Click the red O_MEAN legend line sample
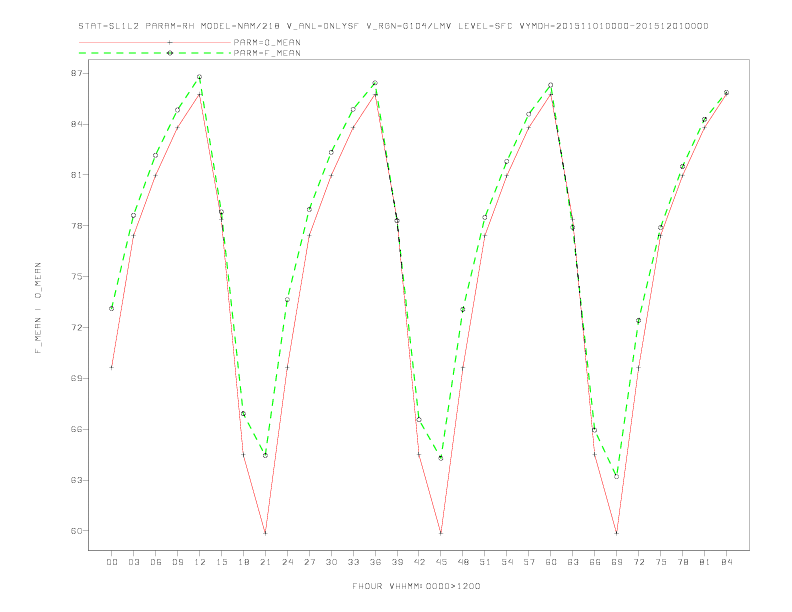This screenshot has width=792, height=612. [155, 42]
